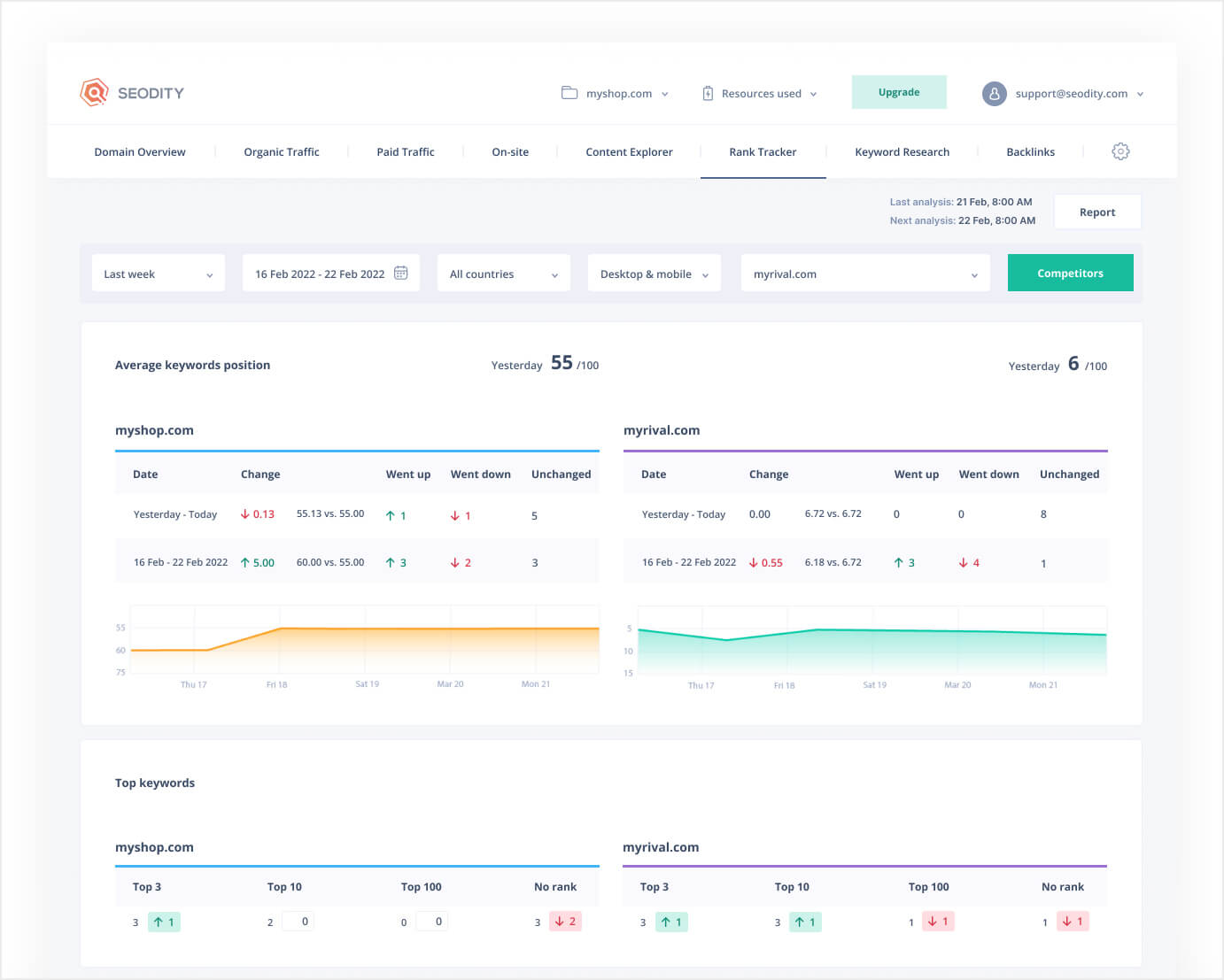Expand the Resources used dropdown
The width and height of the screenshot is (1224, 980).
[760, 93]
